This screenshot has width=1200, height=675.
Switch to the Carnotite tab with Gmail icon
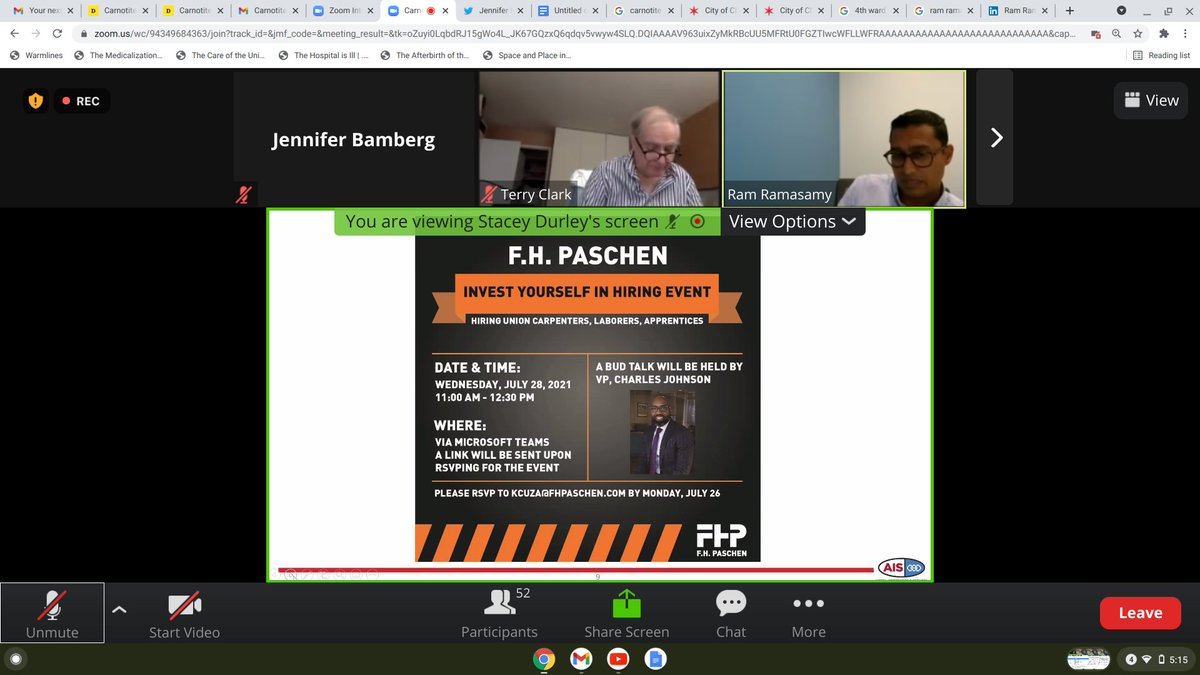(266, 11)
